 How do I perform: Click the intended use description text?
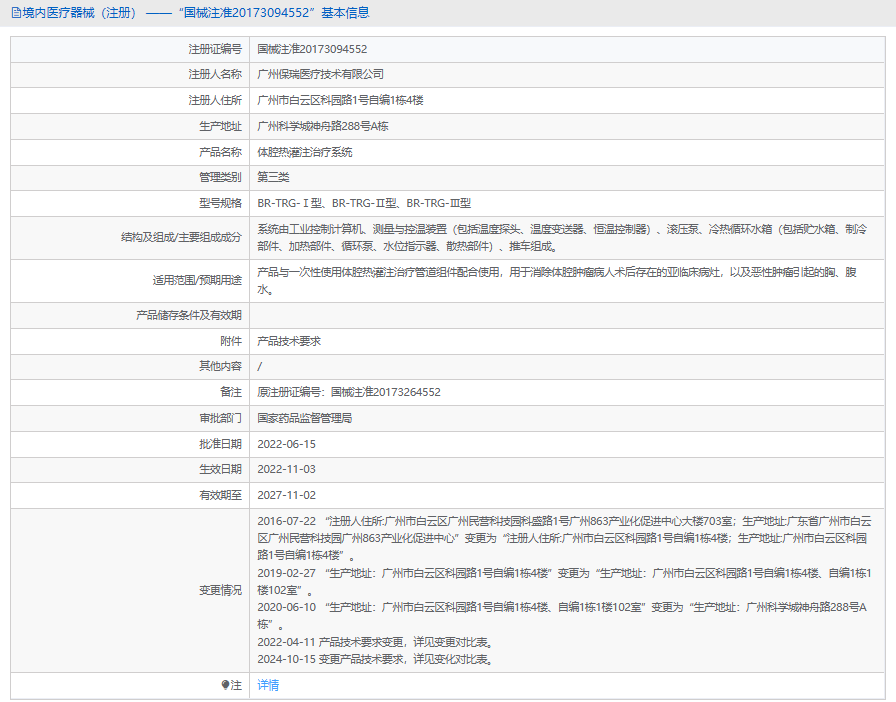(557, 281)
